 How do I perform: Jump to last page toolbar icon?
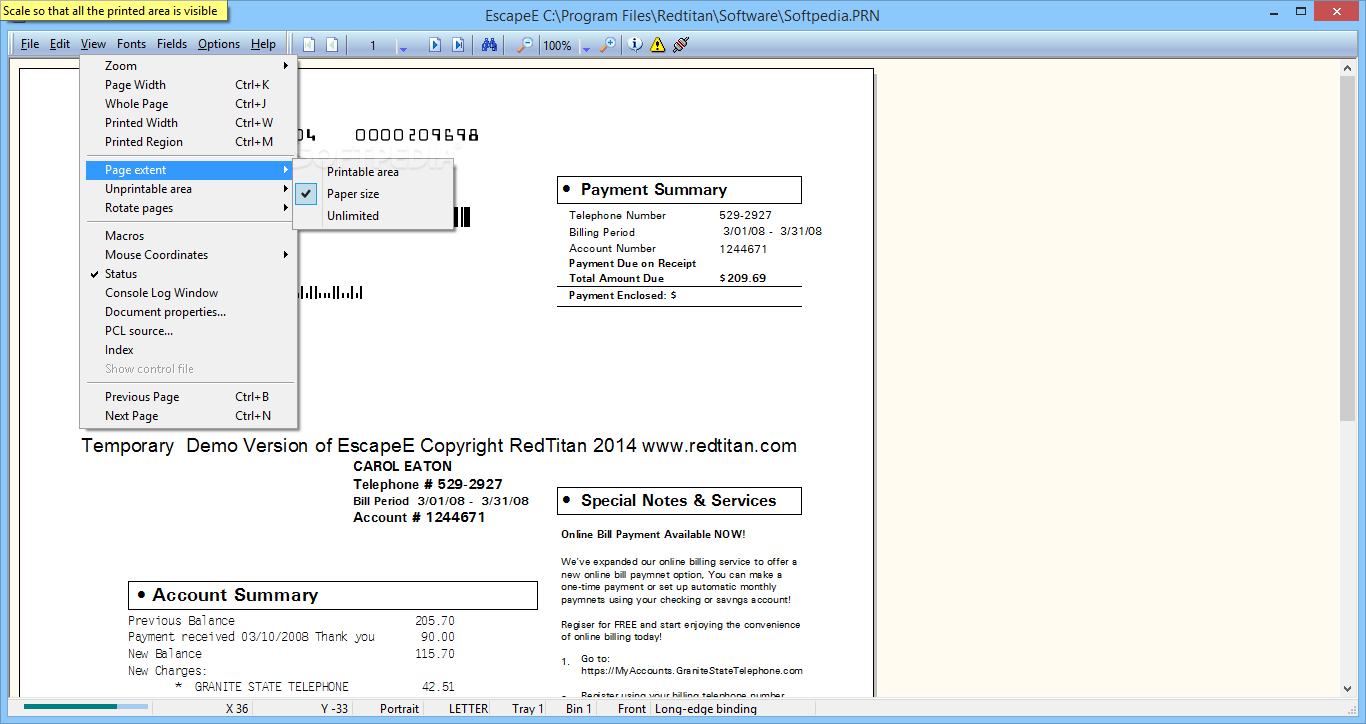coord(458,45)
